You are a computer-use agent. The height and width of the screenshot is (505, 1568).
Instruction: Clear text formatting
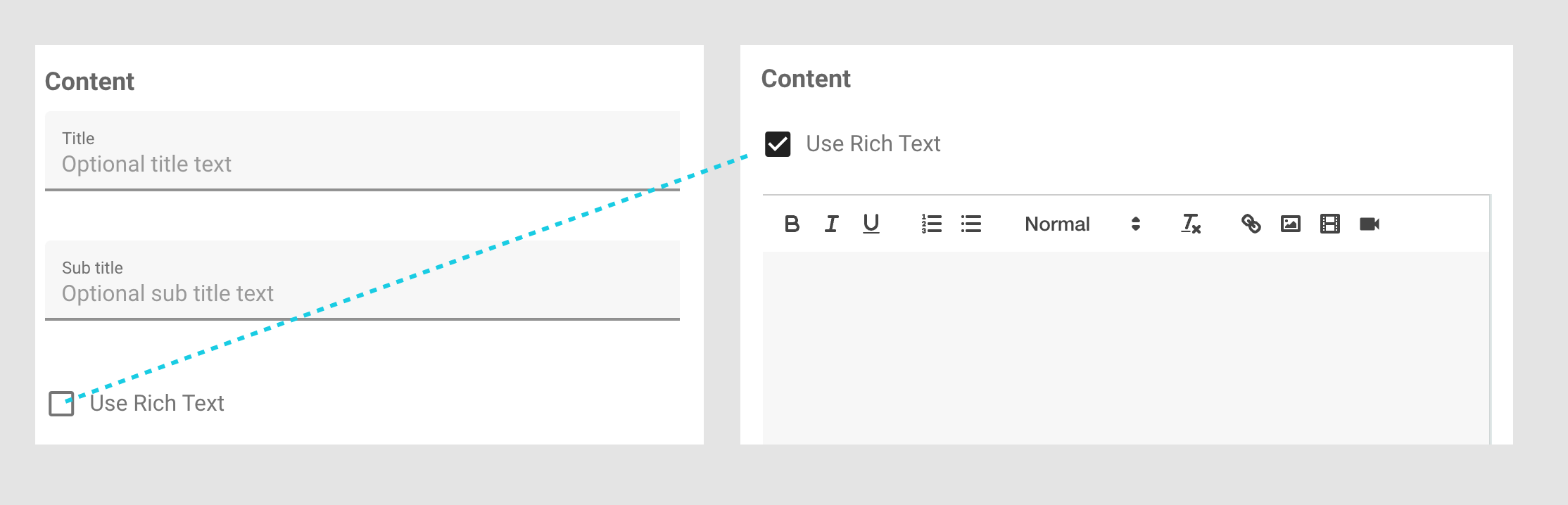point(1191,224)
